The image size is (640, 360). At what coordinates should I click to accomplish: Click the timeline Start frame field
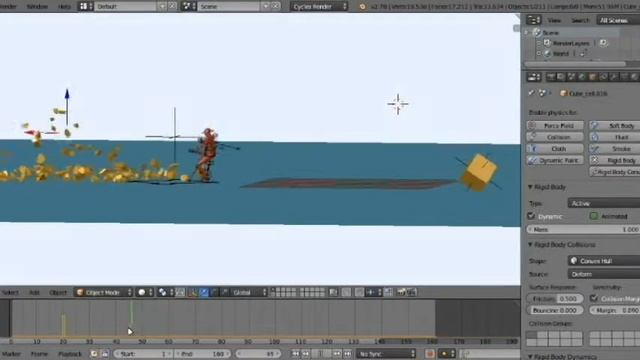click(143, 353)
